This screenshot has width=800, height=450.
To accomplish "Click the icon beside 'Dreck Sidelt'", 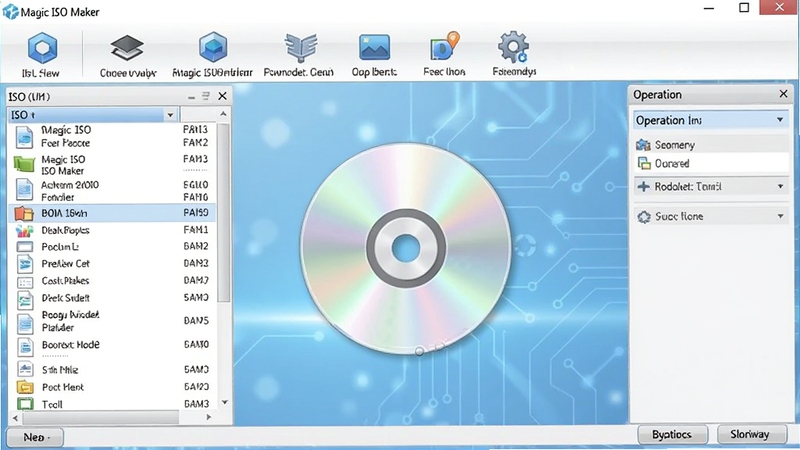I will 24,299.
